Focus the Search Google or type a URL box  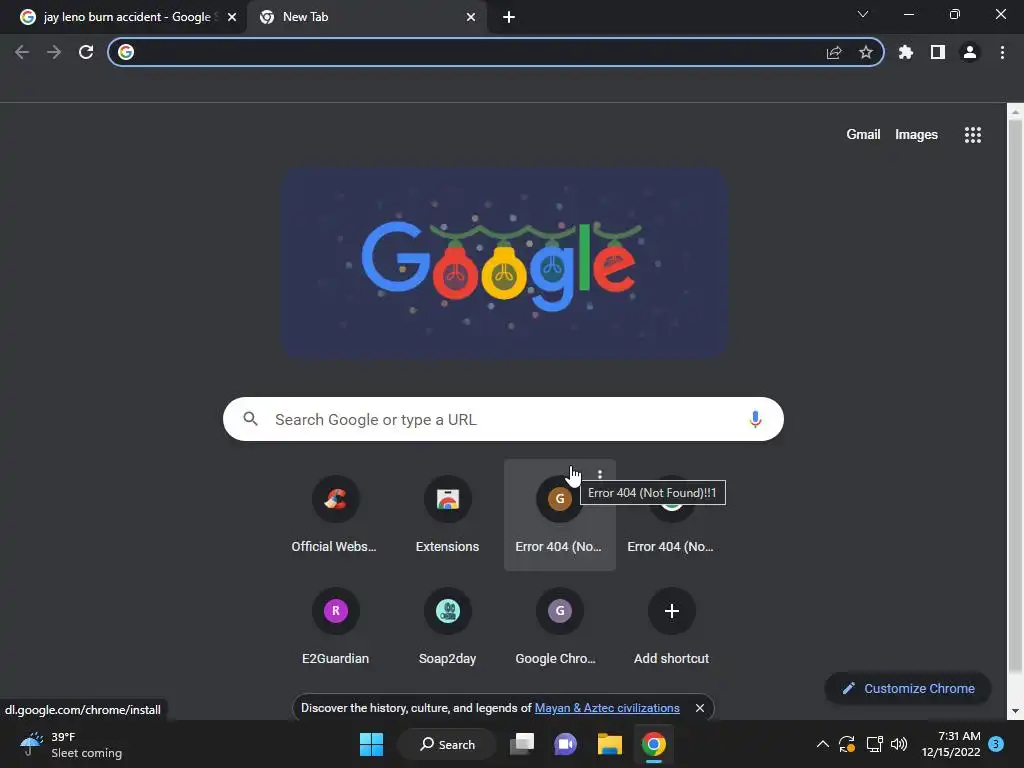(x=503, y=419)
